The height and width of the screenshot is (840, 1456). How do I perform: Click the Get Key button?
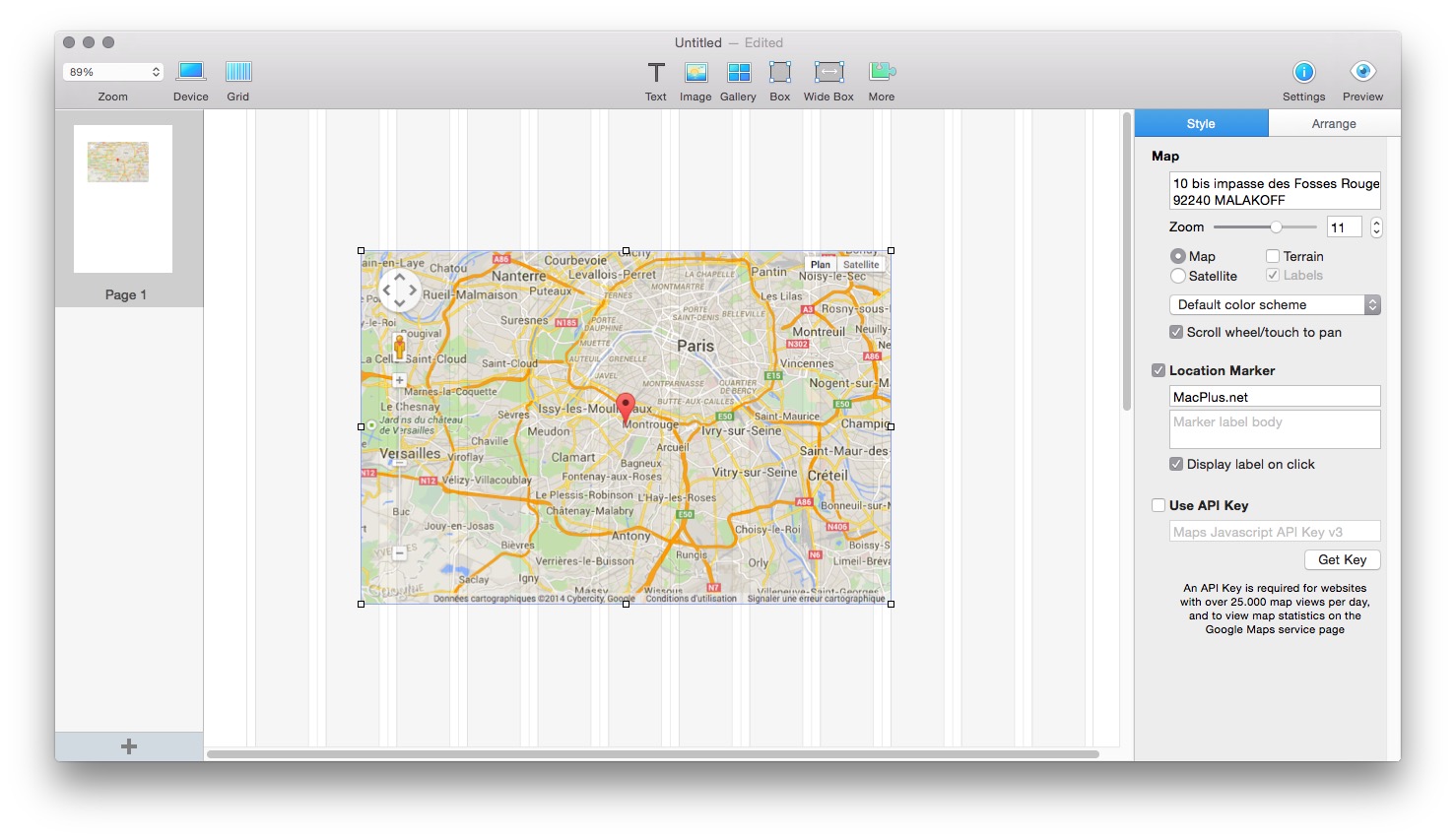tap(1343, 559)
